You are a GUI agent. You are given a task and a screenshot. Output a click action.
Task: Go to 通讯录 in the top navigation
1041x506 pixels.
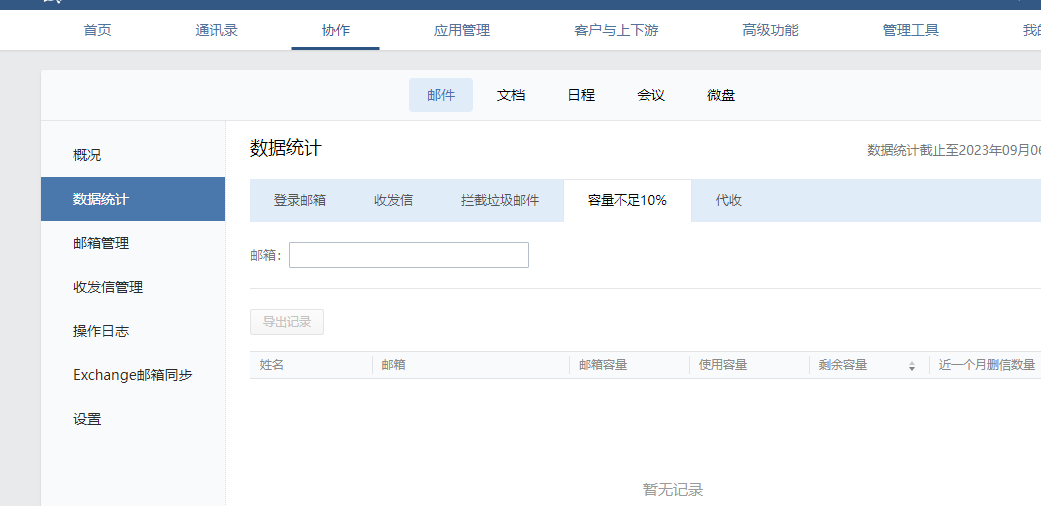(216, 30)
